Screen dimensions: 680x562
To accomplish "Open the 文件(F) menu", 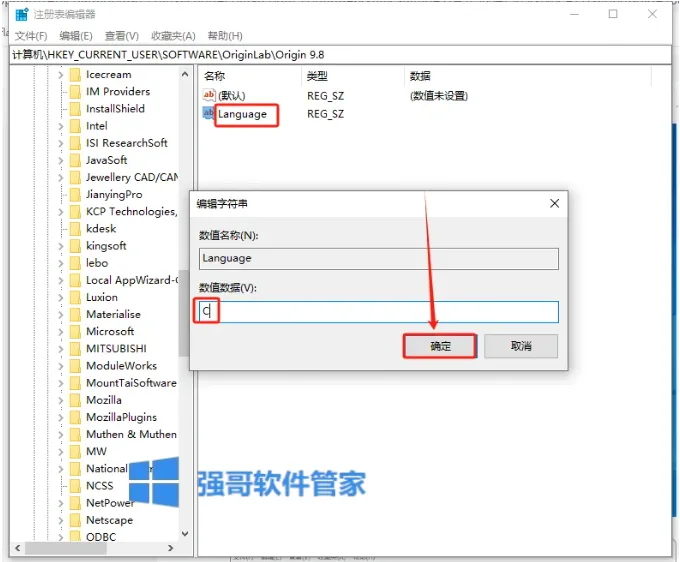I will (31, 36).
